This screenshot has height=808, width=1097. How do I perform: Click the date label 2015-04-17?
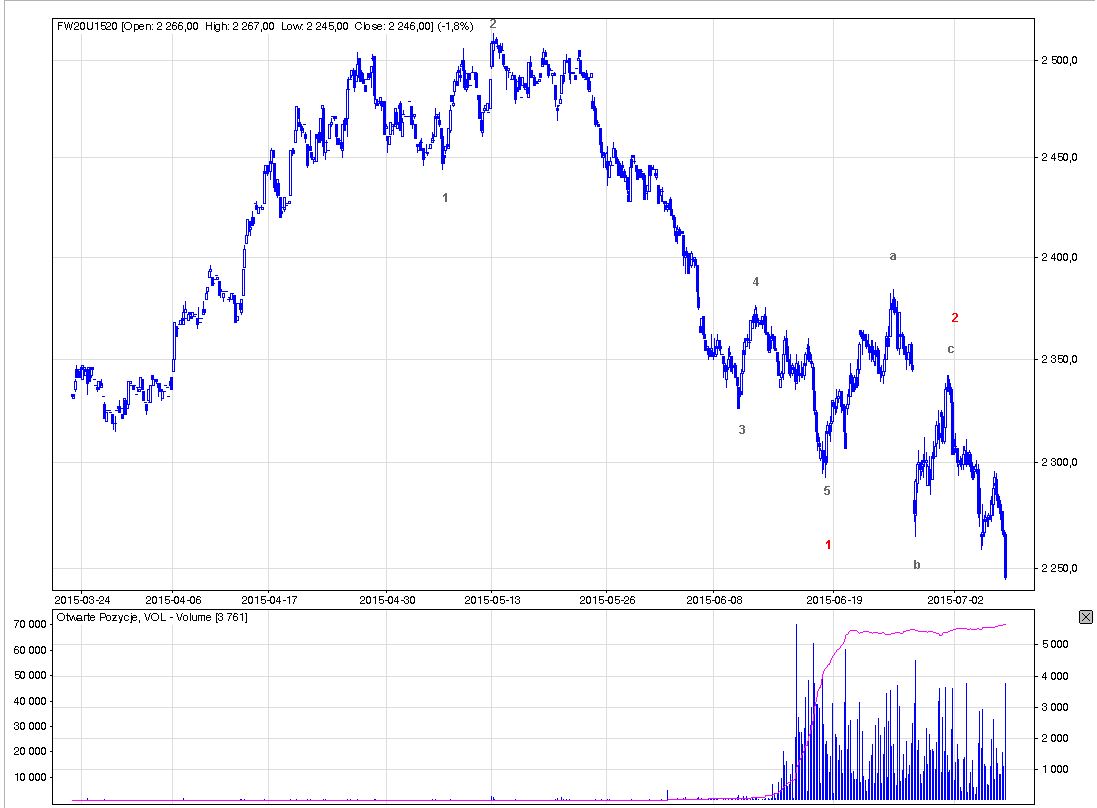point(269,600)
